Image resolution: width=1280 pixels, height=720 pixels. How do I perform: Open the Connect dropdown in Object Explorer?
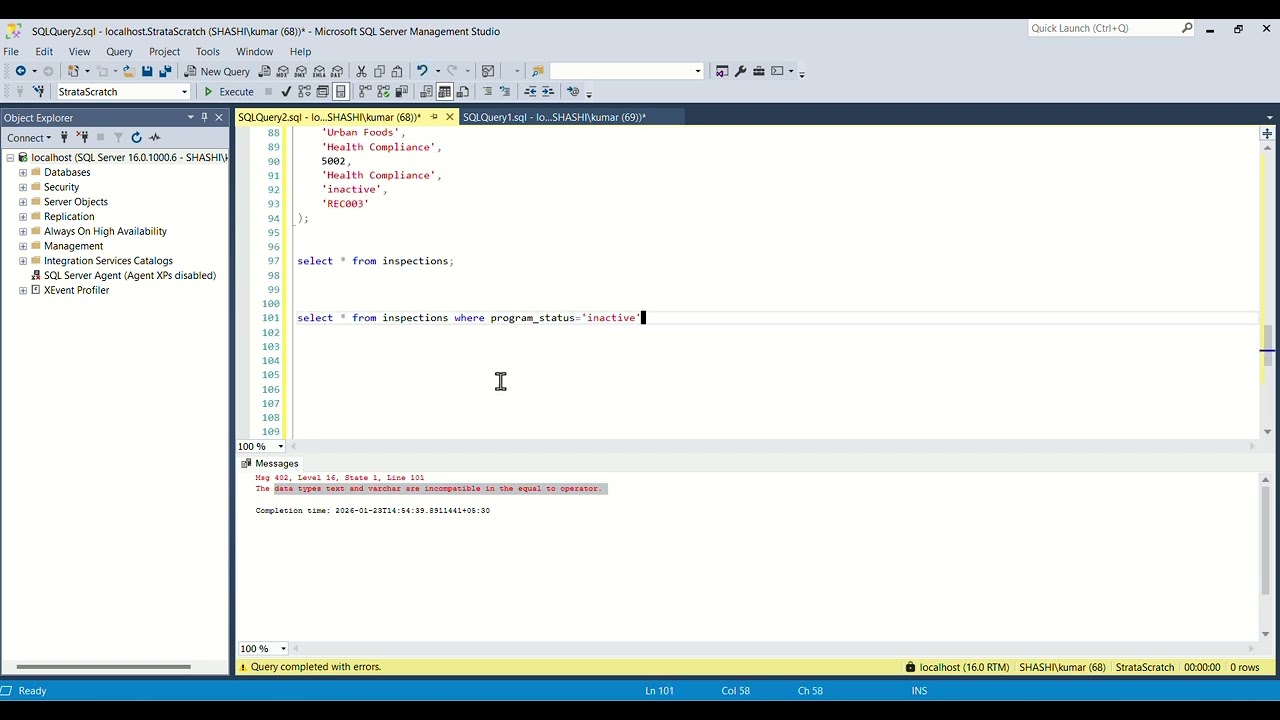28,137
